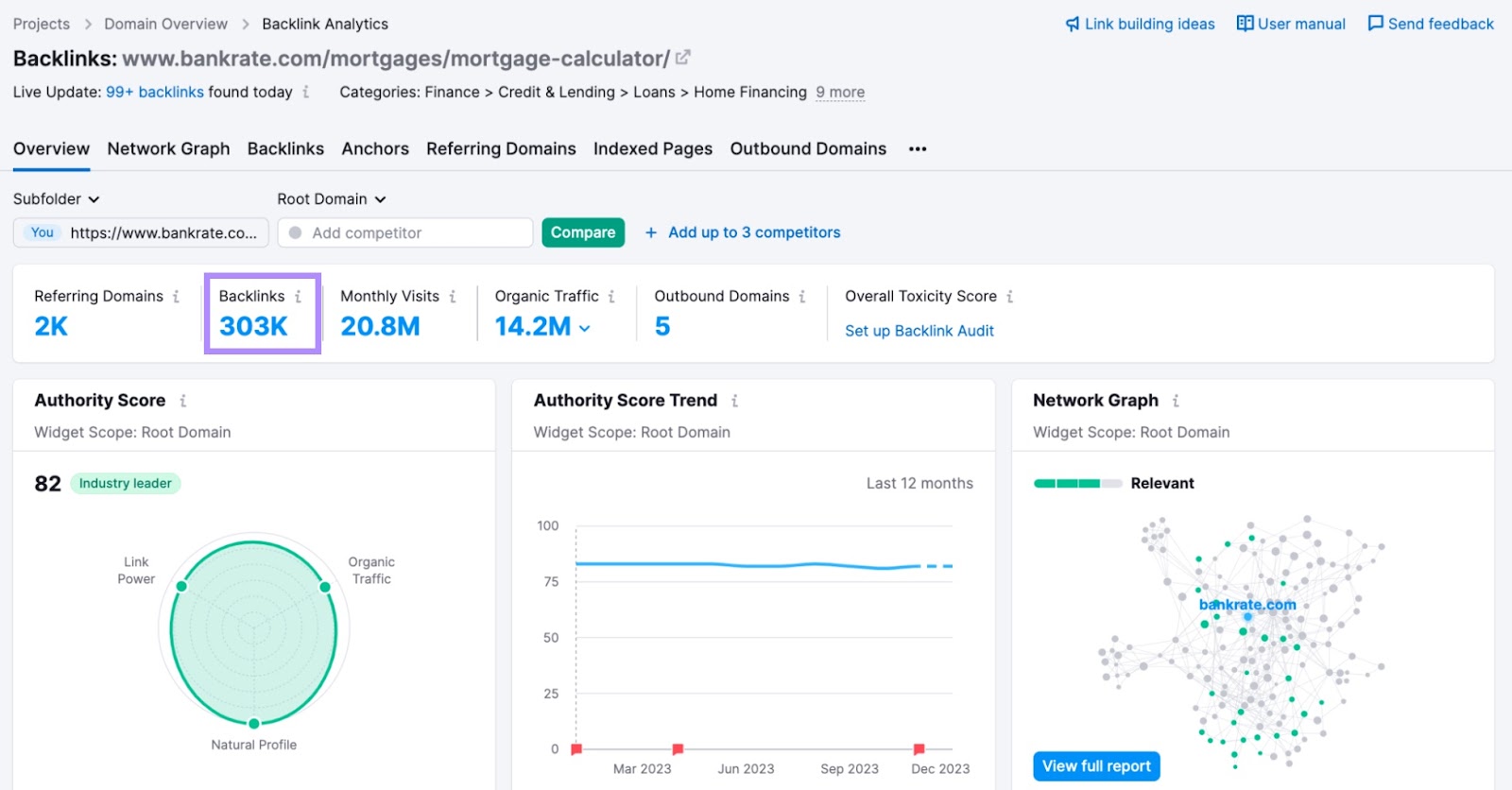Click the Send feedback speech bubble icon
This screenshot has height=790, width=1512.
[x=1375, y=24]
